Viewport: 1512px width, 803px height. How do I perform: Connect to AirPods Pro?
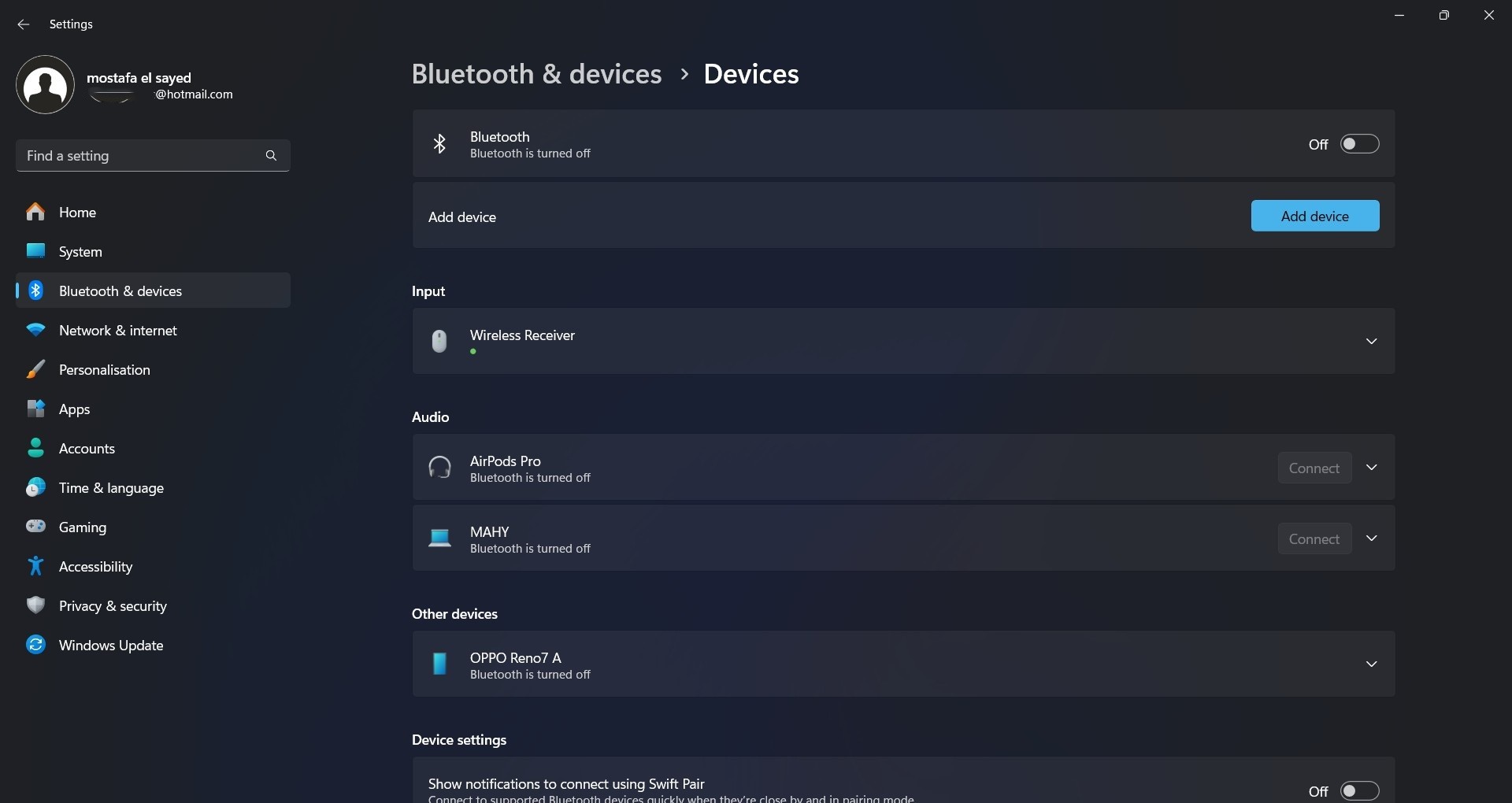[x=1314, y=467]
